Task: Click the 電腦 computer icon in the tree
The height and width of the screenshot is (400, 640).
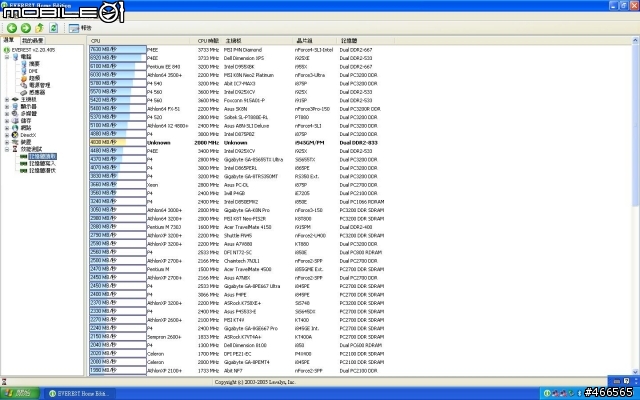Action: click(16, 57)
